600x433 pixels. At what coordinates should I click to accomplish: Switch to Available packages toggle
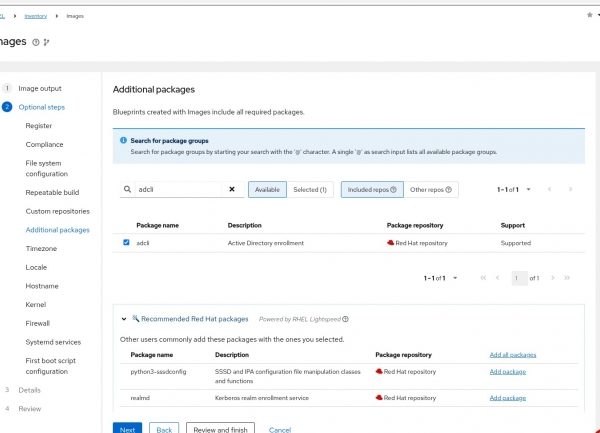point(267,190)
